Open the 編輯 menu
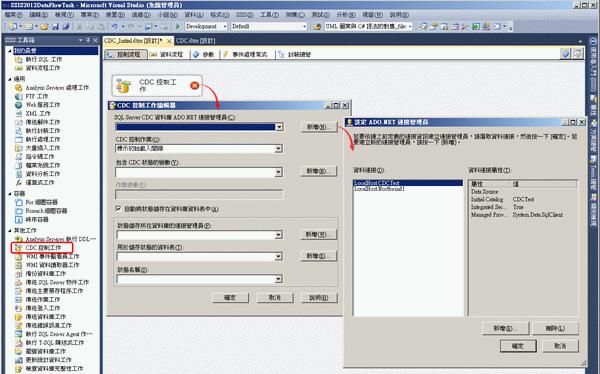Screen dimensions: 600x374 [x=39, y=15]
